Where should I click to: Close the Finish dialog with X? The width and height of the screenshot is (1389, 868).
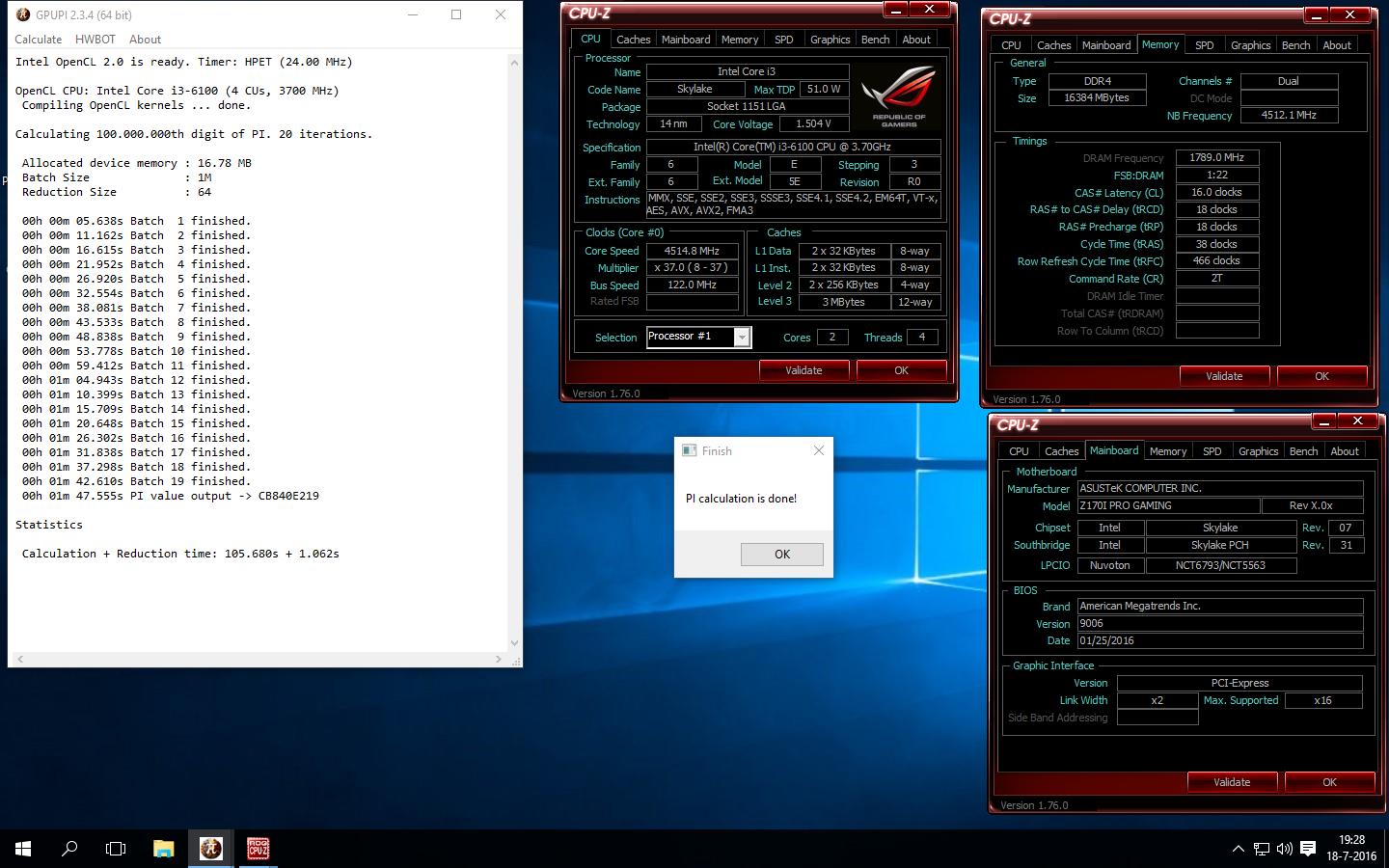click(819, 450)
